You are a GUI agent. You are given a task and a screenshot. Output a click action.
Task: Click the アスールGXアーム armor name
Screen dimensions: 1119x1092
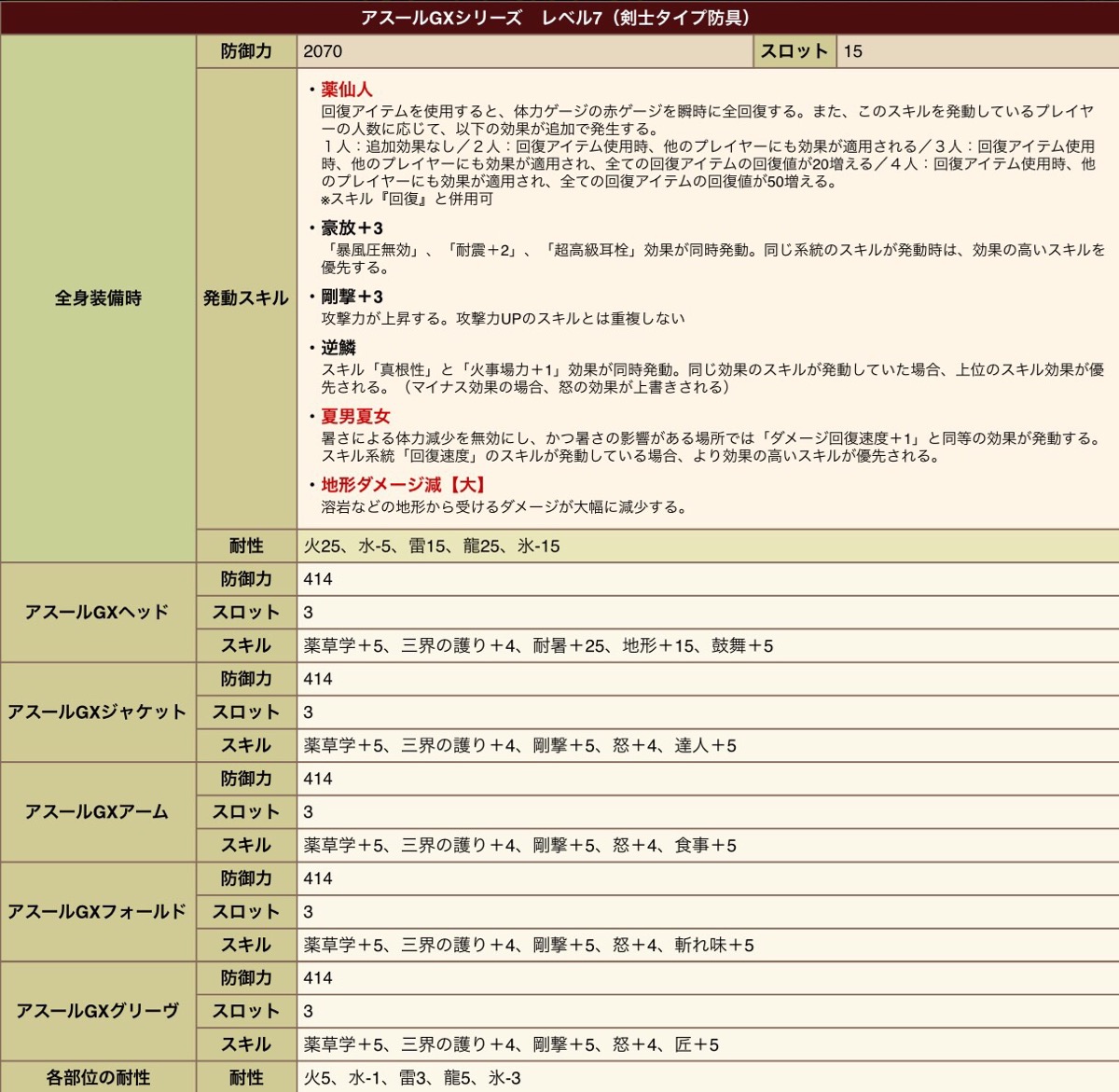tap(97, 812)
